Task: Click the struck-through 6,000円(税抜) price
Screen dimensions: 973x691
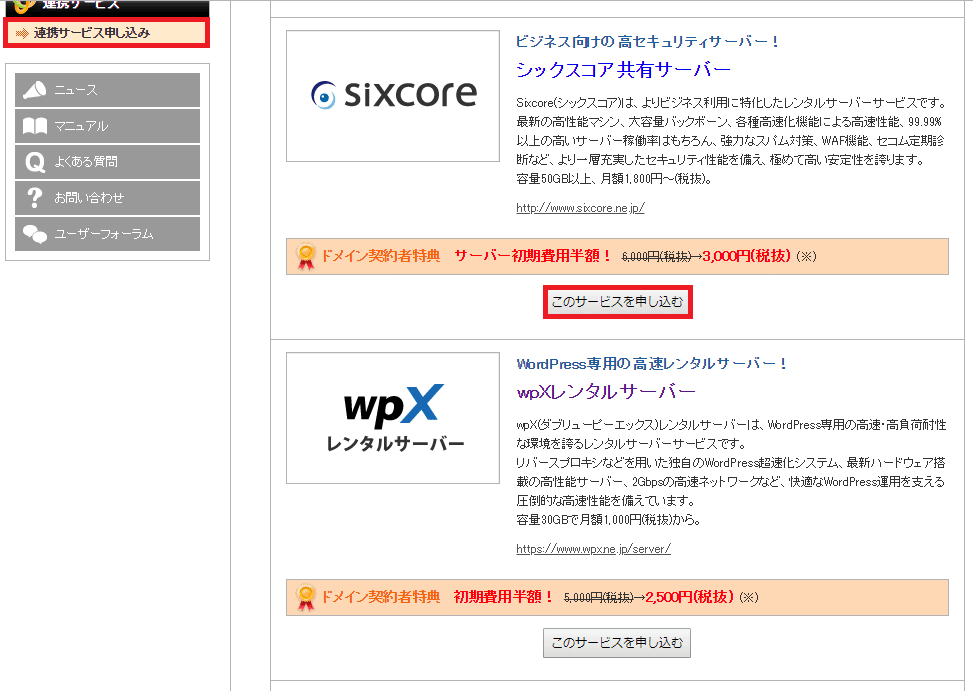Action: tap(657, 257)
